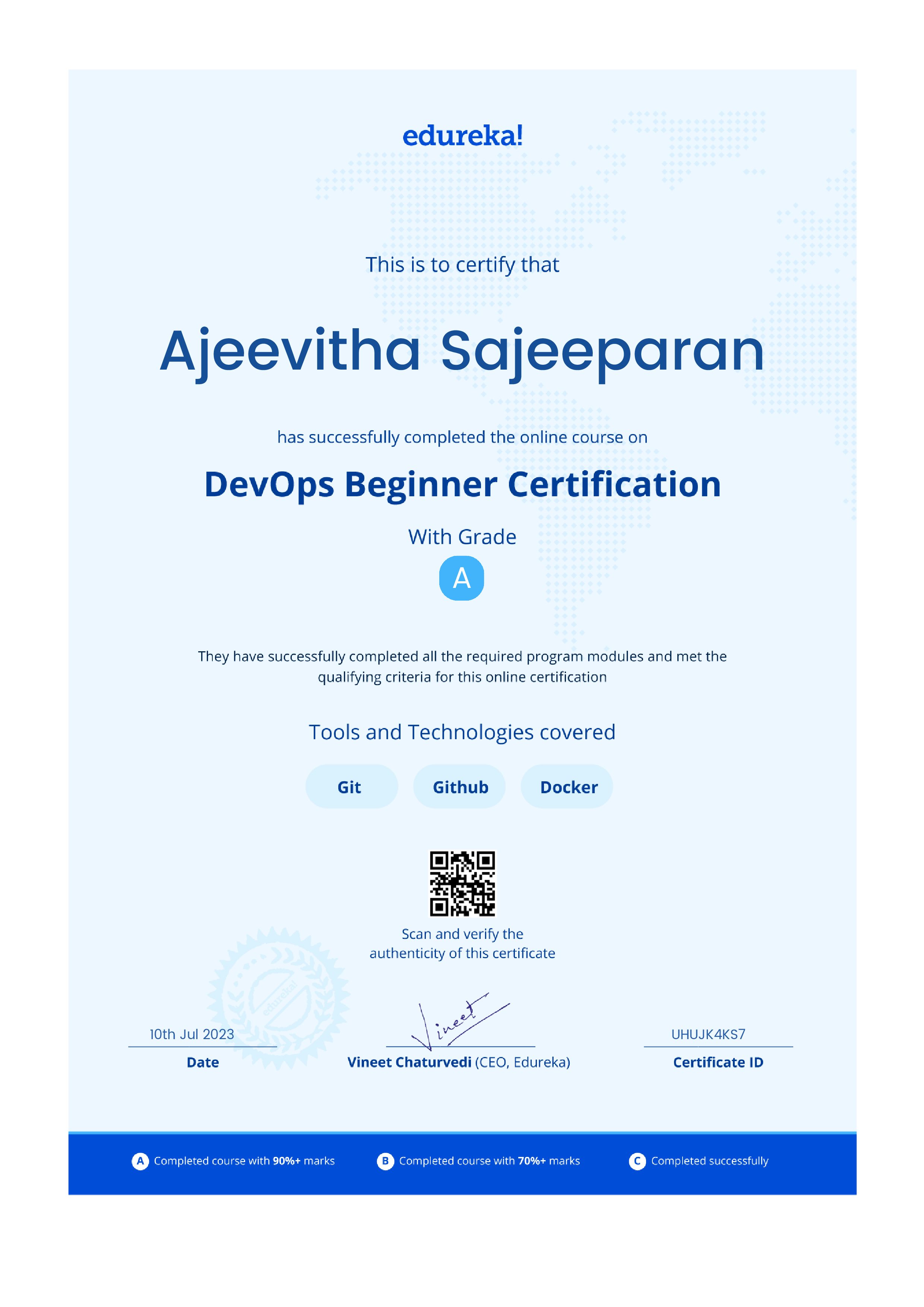Select the Certificate ID label

[x=718, y=1061]
